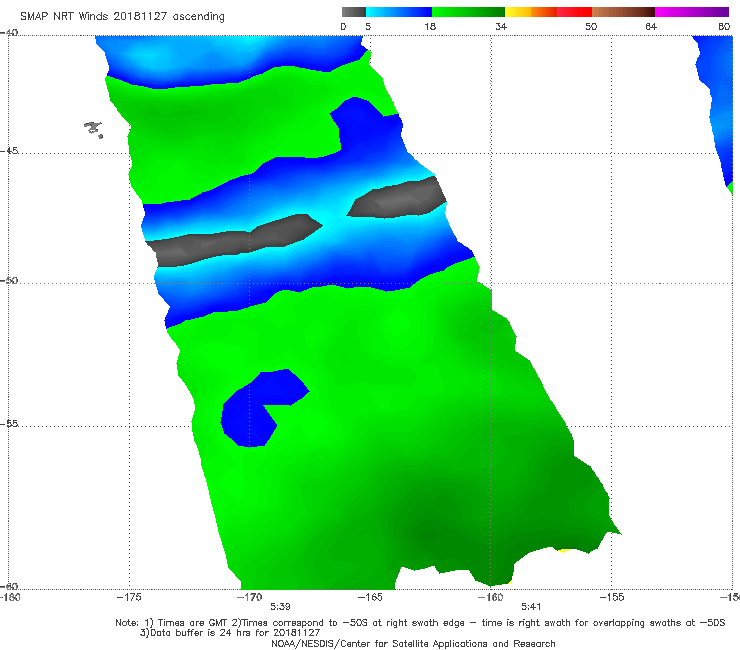Viewport: 740px width, 650px height.
Task: Click the latitude label "-50"
Action: 9,280
